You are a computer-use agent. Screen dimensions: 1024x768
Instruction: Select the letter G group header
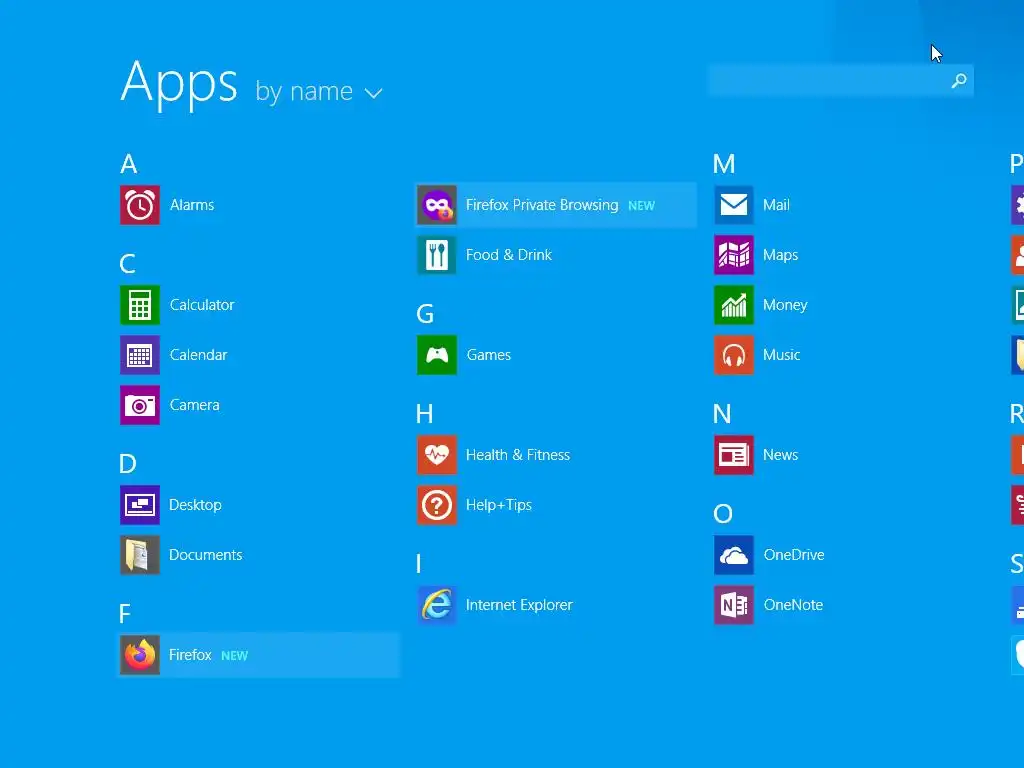pos(425,314)
